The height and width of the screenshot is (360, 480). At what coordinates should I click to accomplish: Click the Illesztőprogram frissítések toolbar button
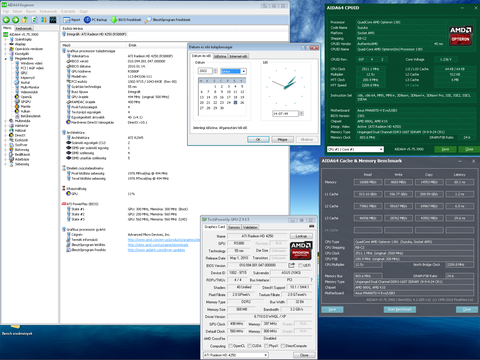[x=168, y=20]
